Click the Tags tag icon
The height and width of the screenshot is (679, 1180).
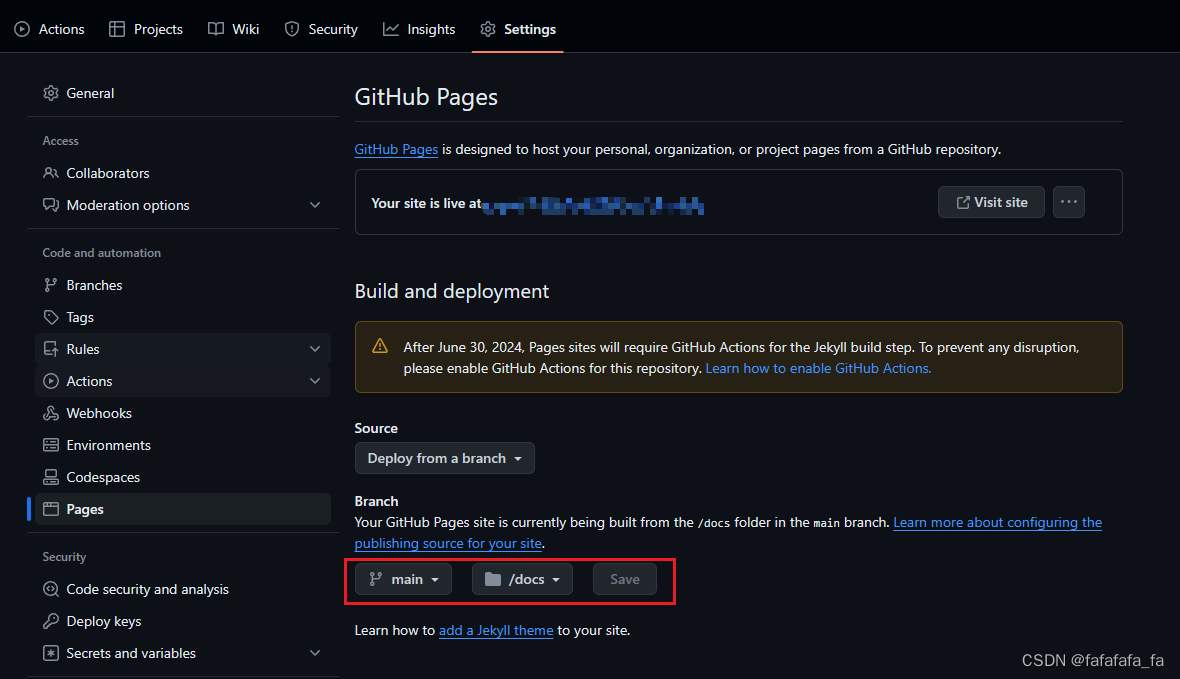pyautogui.click(x=50, y=317)
